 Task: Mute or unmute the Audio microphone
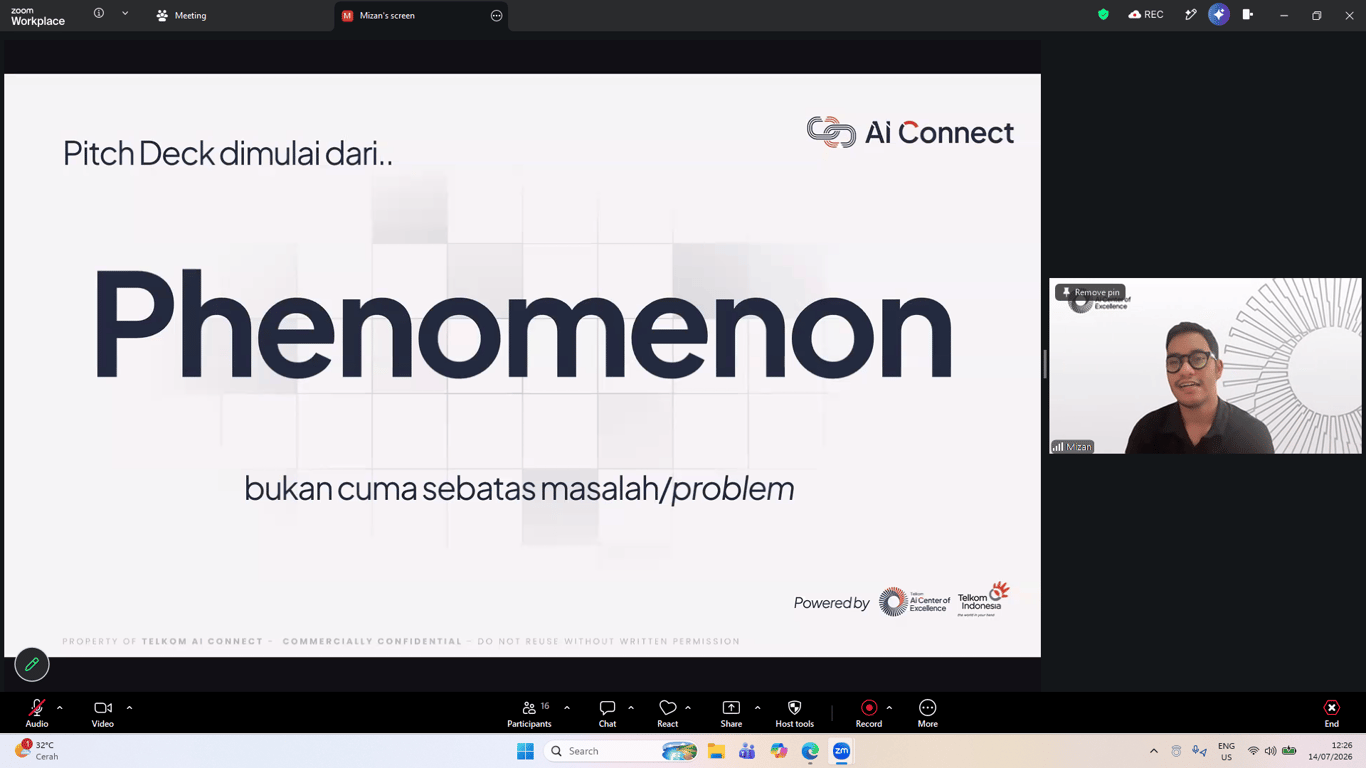[x=37, y=713]
